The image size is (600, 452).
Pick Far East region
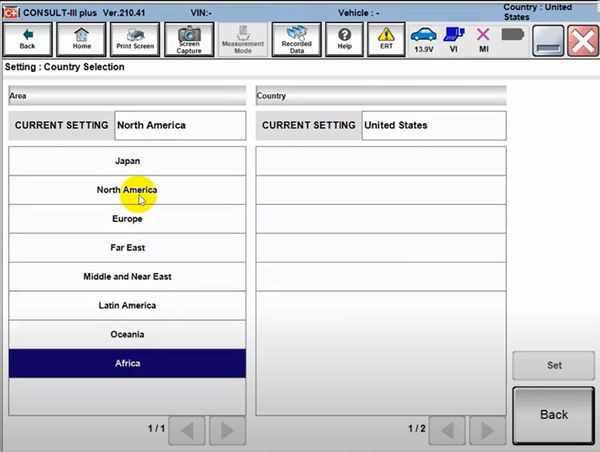pyautogui.click(x=127, y=248)
